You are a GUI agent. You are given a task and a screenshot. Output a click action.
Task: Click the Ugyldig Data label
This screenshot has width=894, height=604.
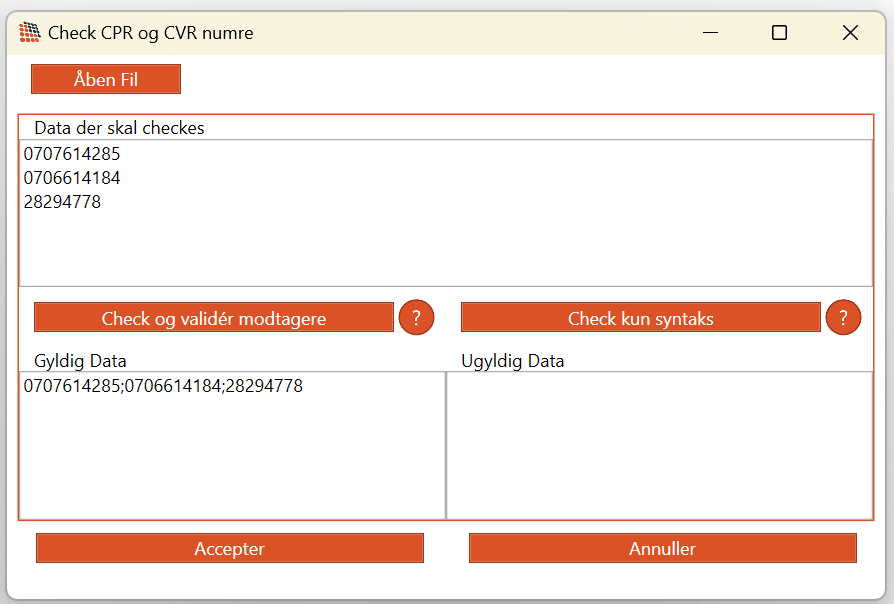[x=512, y=361]
